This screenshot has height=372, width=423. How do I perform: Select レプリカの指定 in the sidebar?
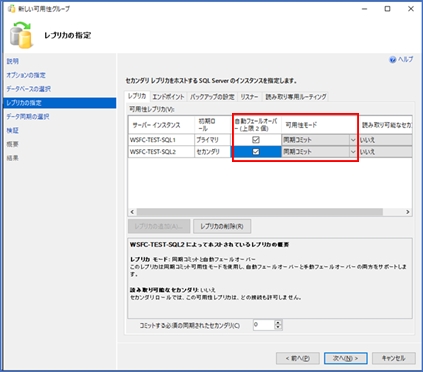pos(60,103)
